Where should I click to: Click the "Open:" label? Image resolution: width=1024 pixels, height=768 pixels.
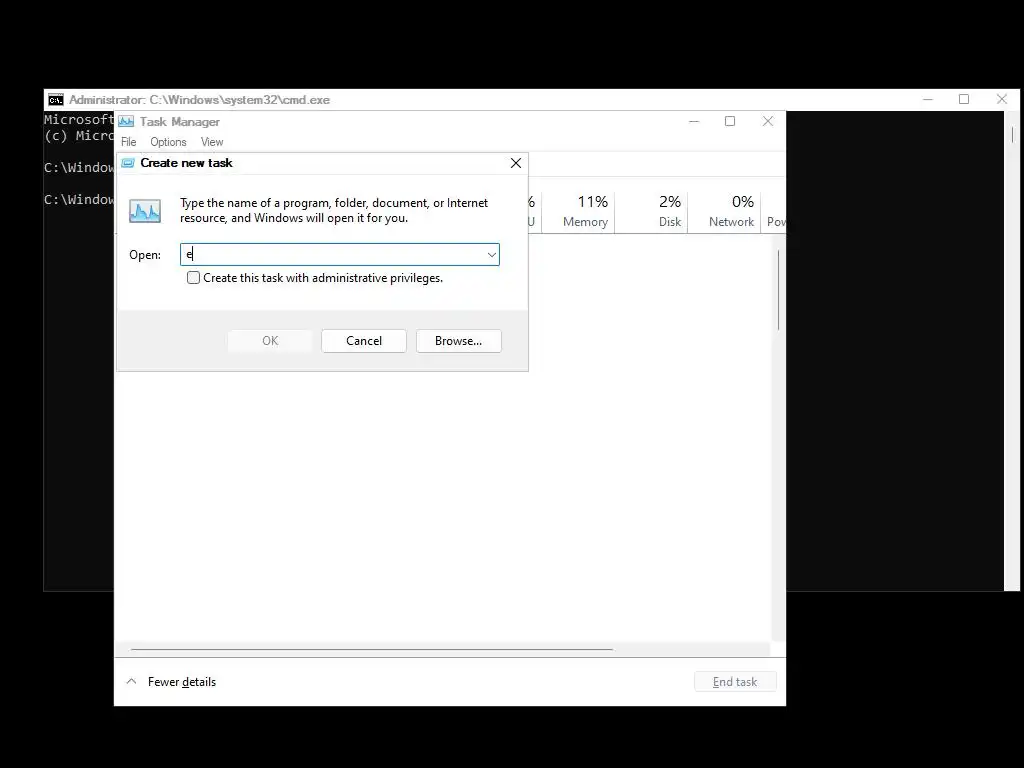coord(145,255)
